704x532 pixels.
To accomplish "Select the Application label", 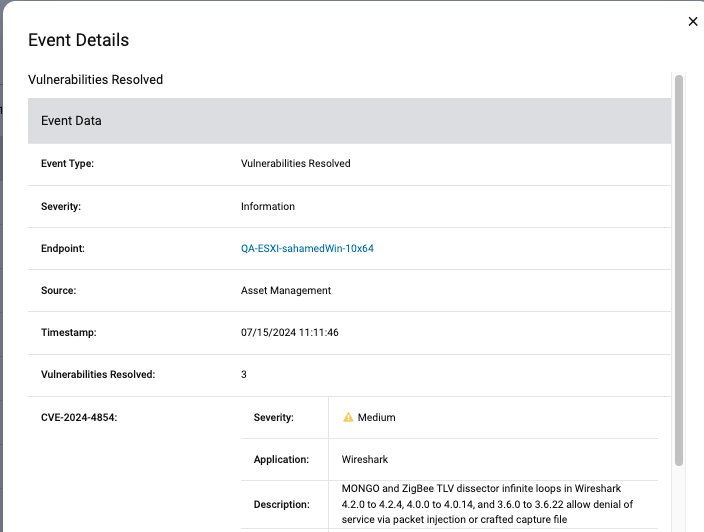I will (281, 459).
